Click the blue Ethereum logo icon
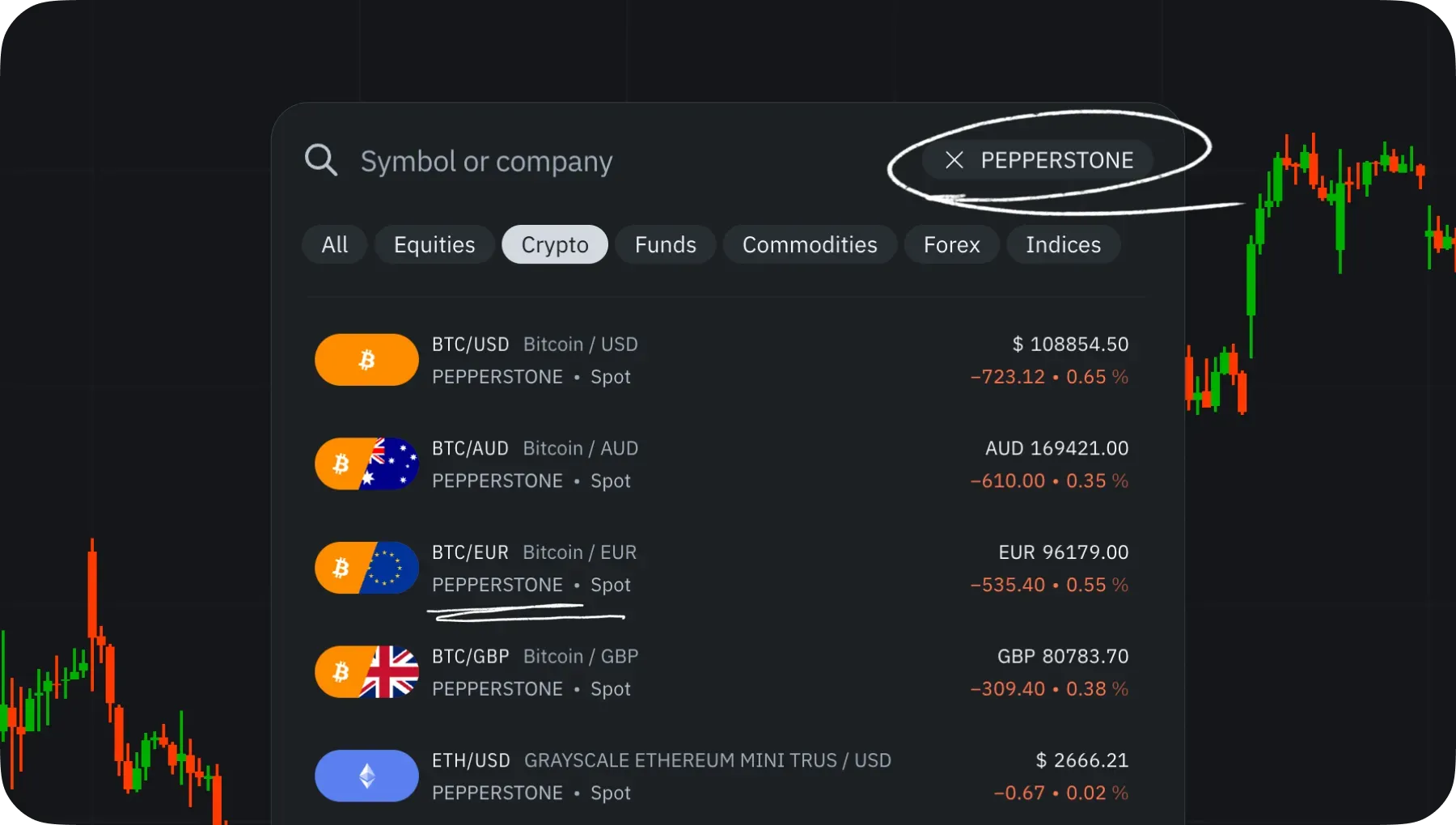 click(366, 776)
